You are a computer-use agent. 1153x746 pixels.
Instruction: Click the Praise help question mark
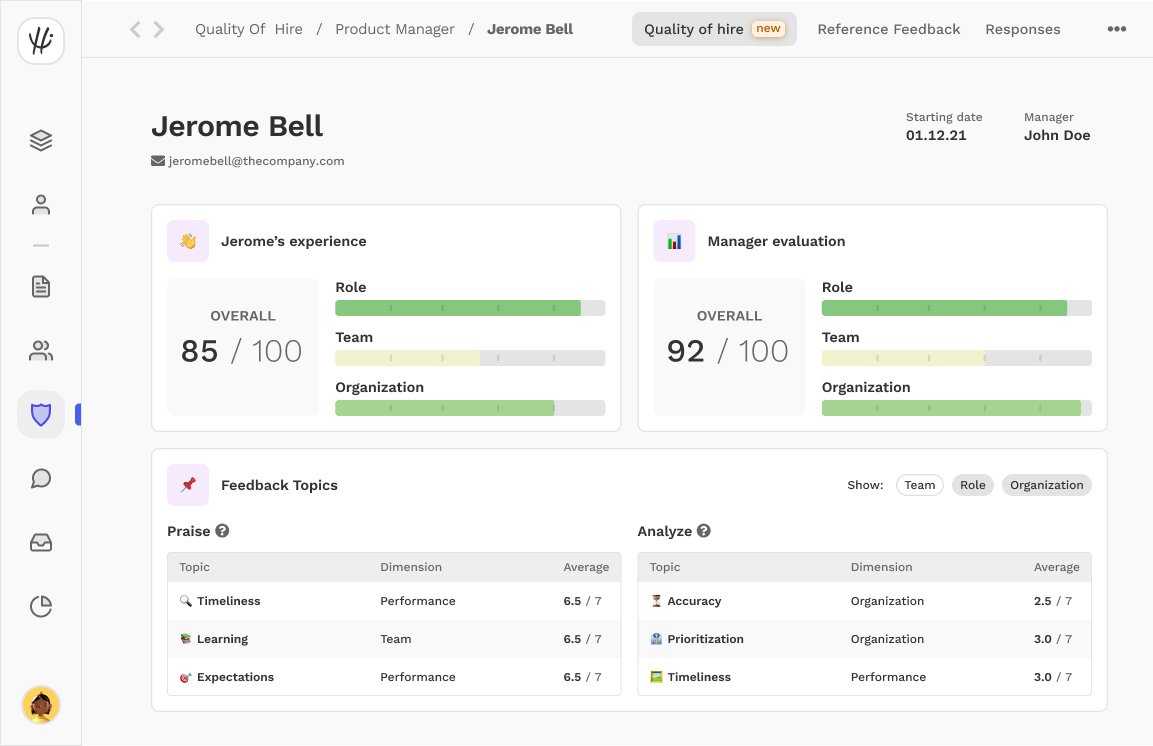pos(222,531)
